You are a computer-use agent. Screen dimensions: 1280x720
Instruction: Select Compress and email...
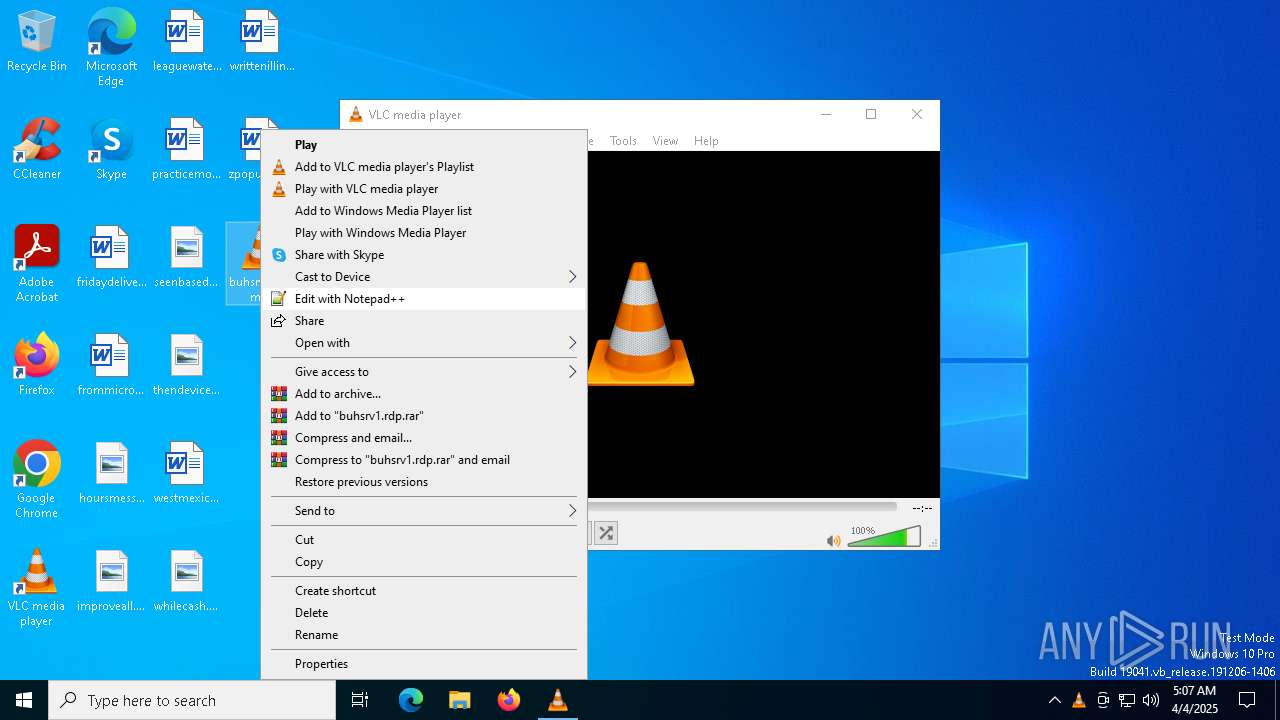pyautogui.click(x=424, y=438)
